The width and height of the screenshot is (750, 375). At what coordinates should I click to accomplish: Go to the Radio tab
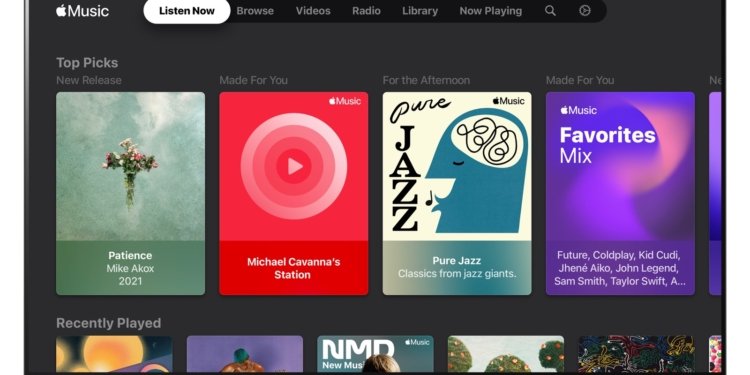tap(366, 11)
